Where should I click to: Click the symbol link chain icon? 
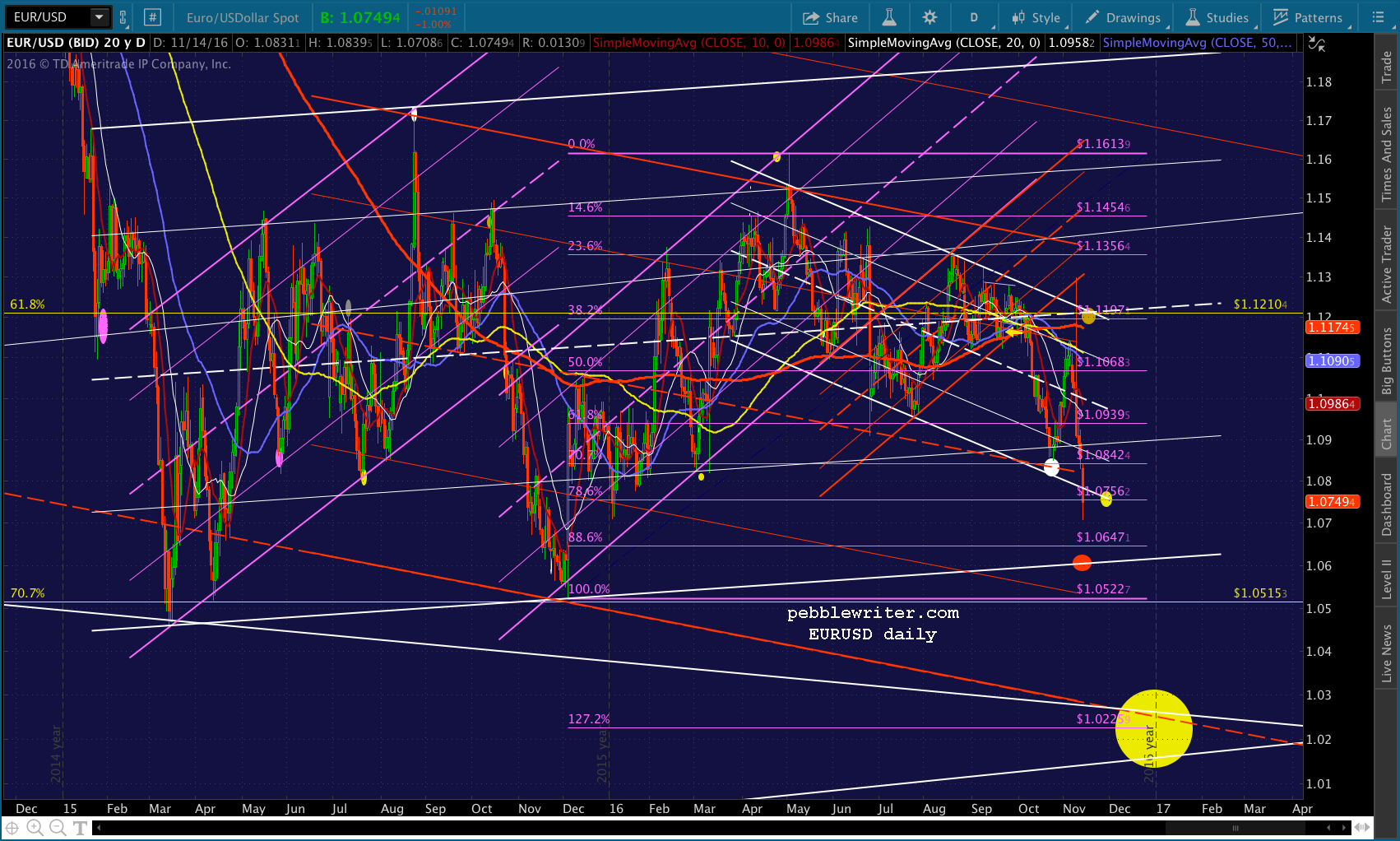click(122, 16)
